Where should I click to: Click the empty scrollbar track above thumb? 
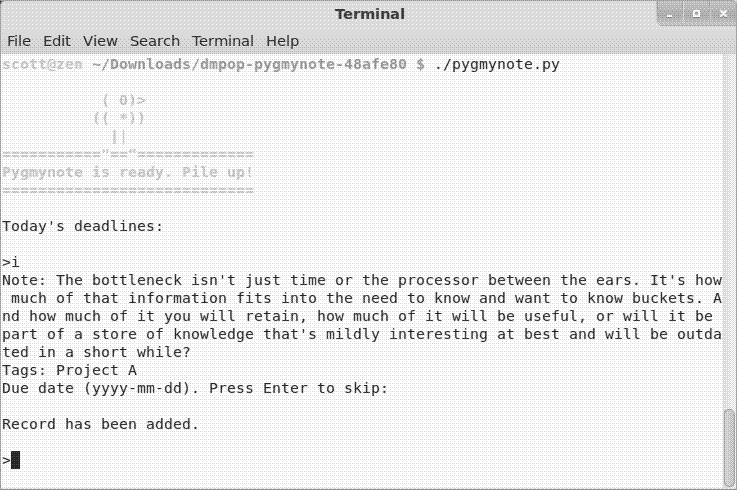[729, 230]
